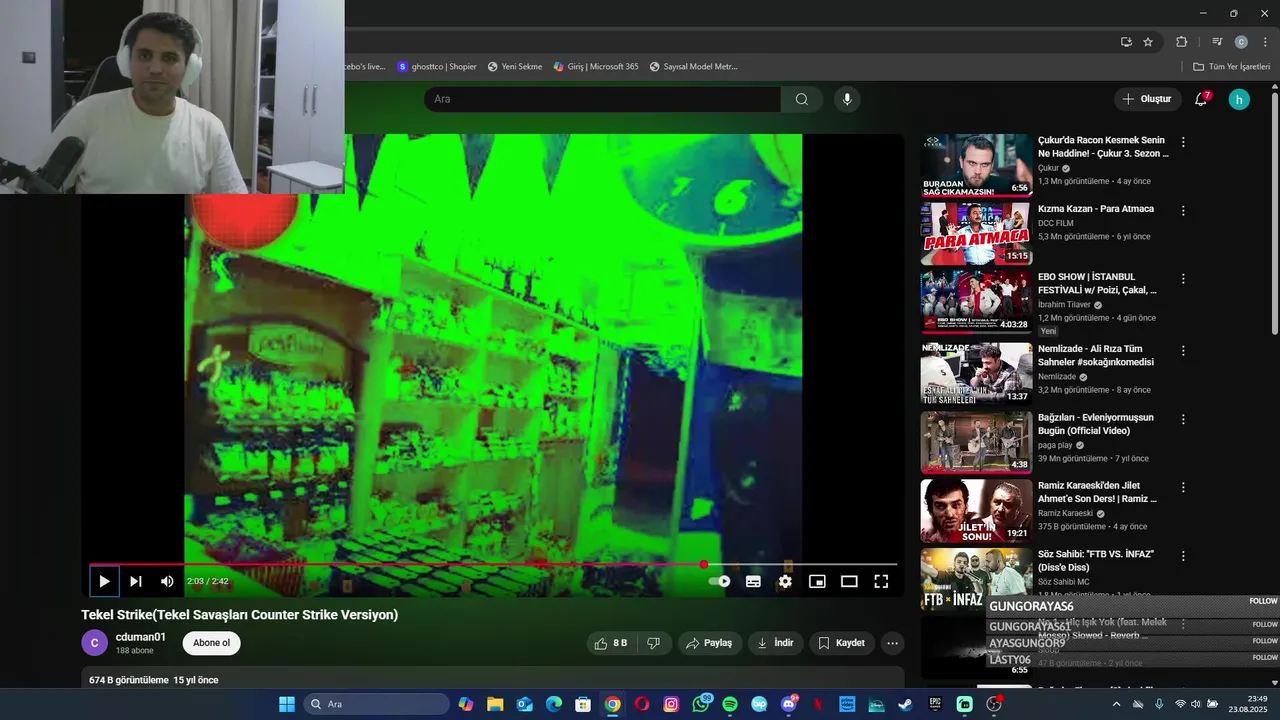Open the Çukur'da Racon Kesmek thumbnail
1280x720 pixels.
(x=976, y=165)
